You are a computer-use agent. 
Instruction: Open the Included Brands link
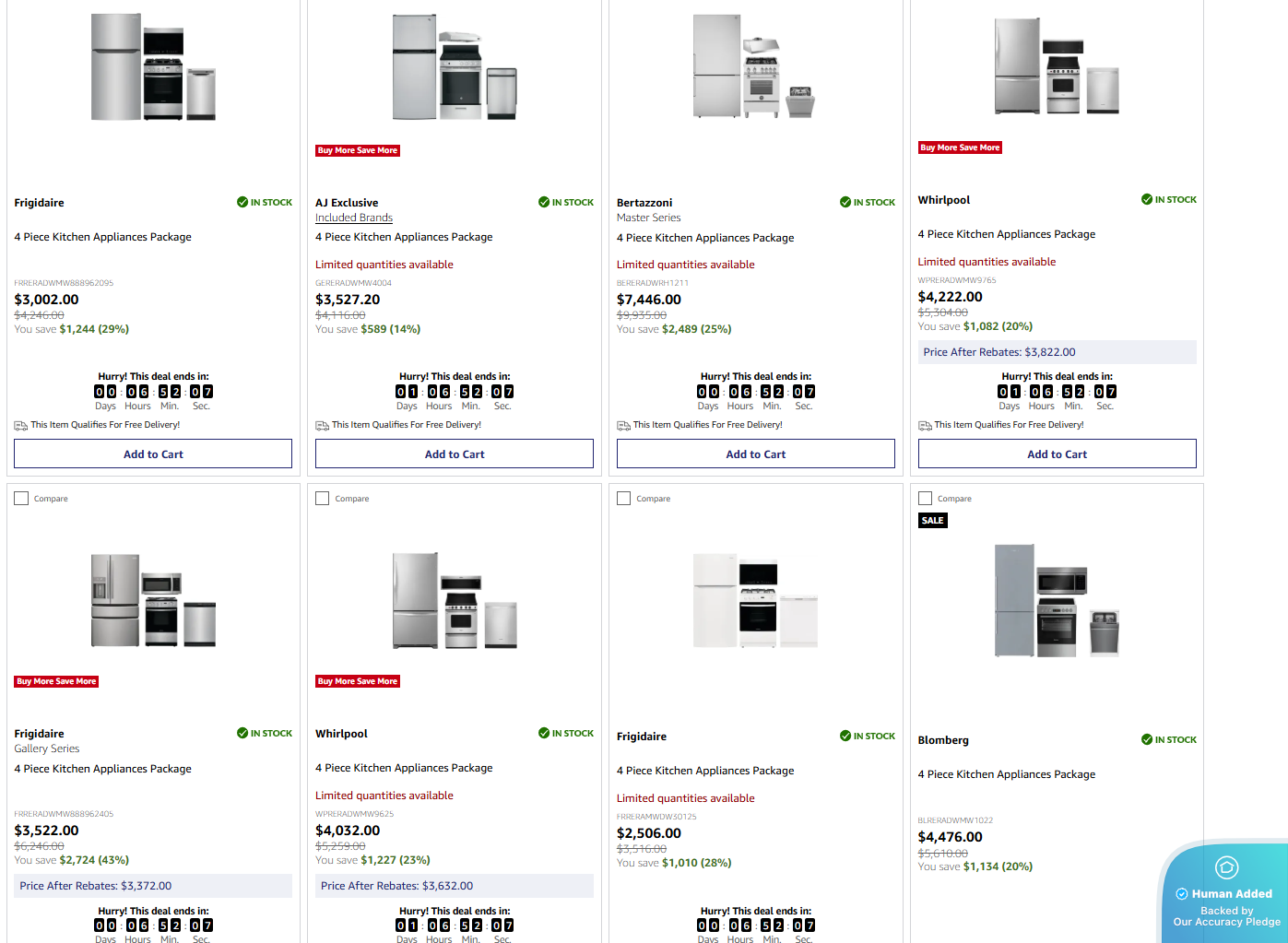(x=354, y=218)
